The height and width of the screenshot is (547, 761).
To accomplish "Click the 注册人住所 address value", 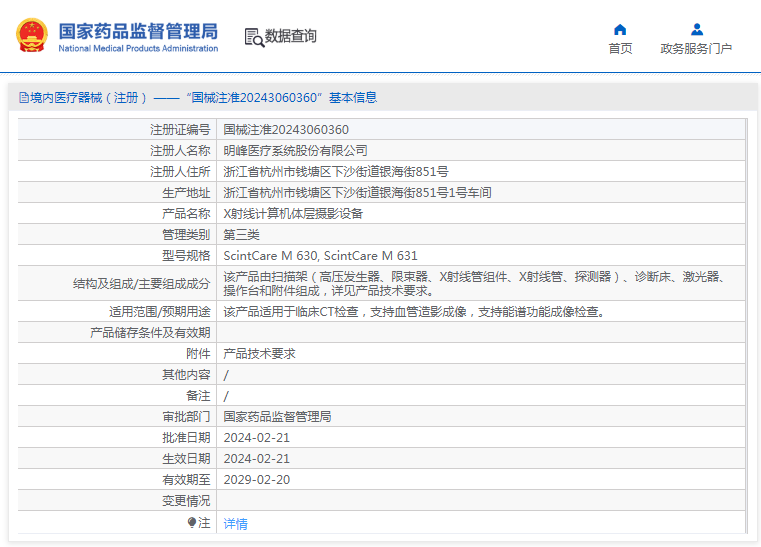I will 336,171.
